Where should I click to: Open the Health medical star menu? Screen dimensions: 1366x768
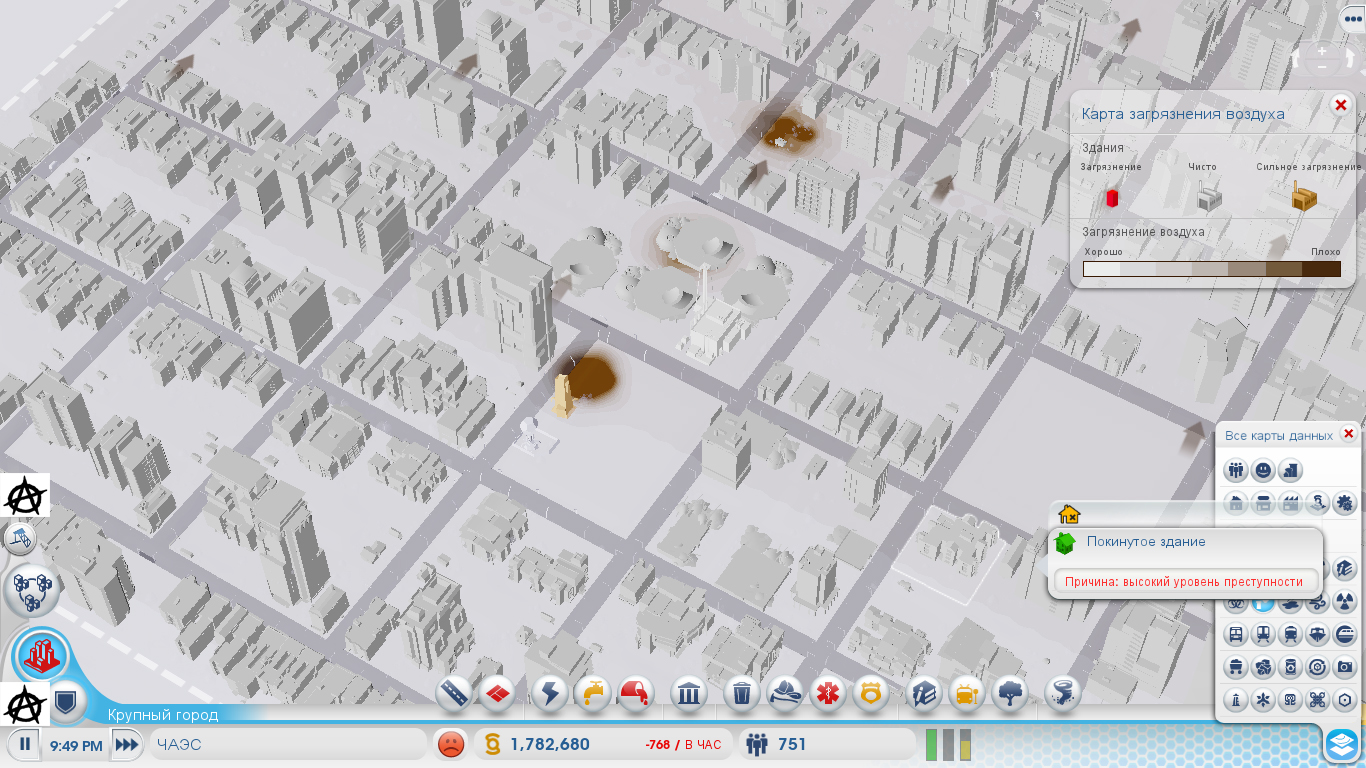(x=828, y=693)
